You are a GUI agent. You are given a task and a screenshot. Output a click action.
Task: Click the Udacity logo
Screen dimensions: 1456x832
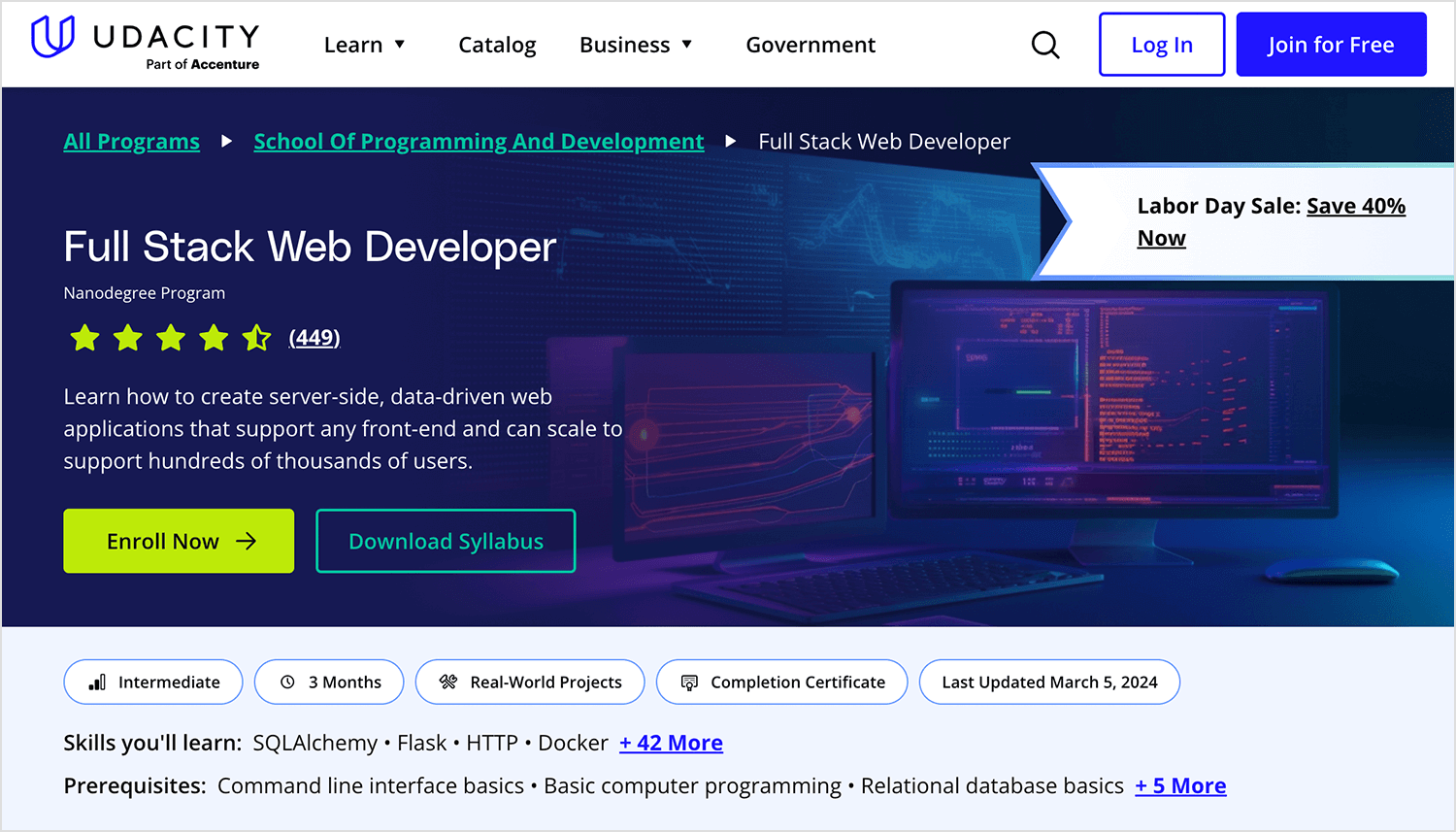(x=146, y=44)
